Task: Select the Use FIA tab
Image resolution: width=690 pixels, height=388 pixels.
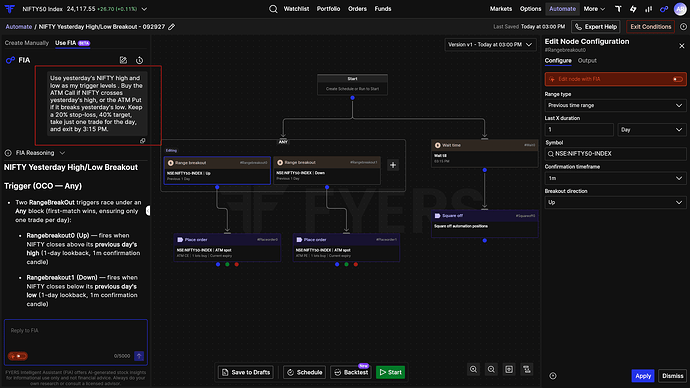Action: (x=72, y=43)
